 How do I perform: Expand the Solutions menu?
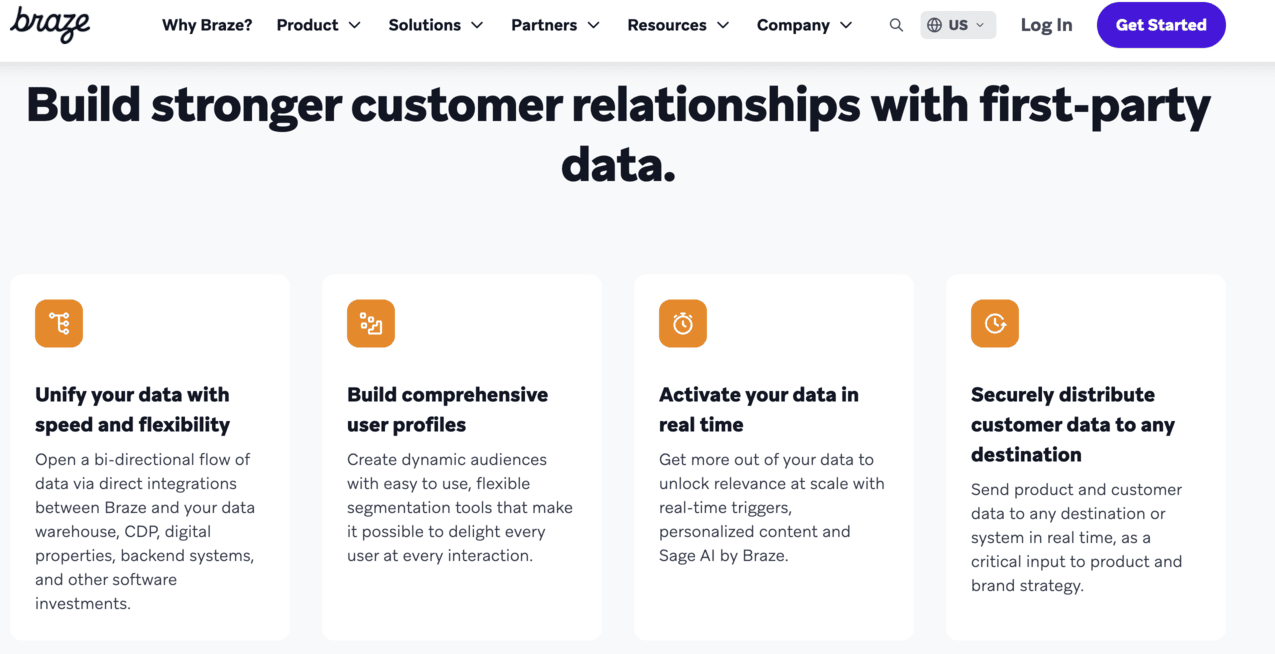point(436,25)
